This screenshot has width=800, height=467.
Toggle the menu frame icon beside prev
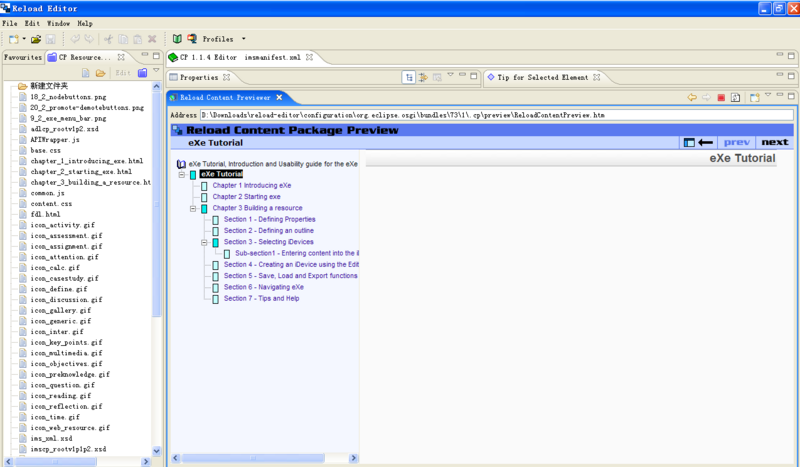point(689,142)
